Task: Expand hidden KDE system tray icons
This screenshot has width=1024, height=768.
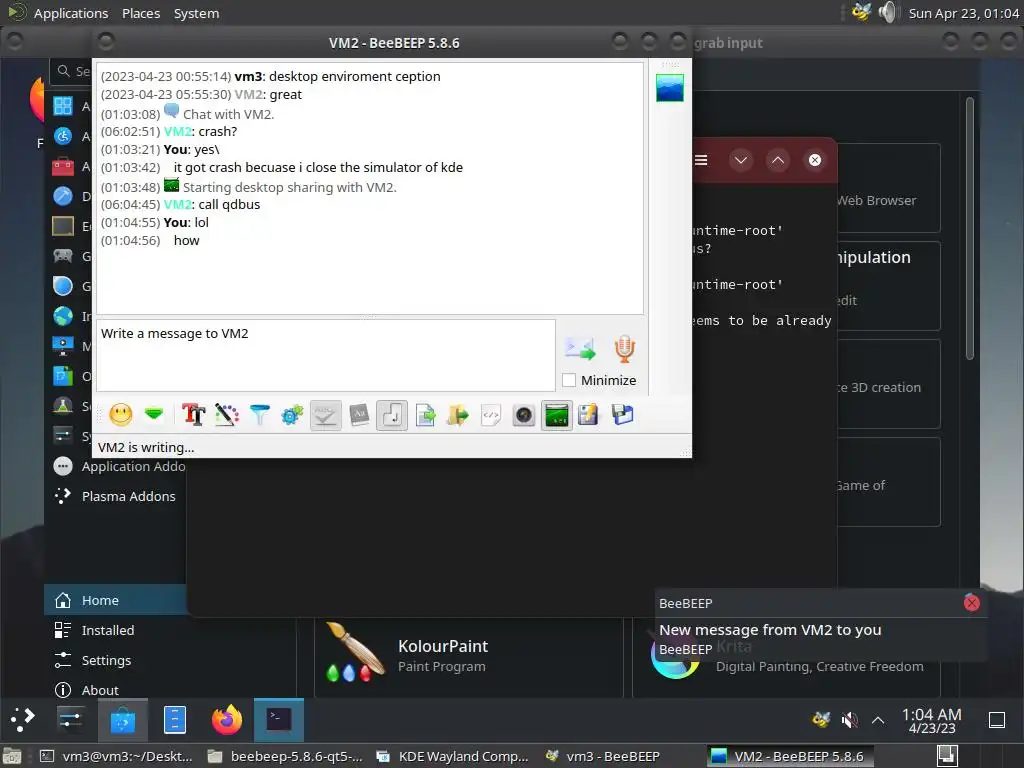Action: [x=878, y=720]
